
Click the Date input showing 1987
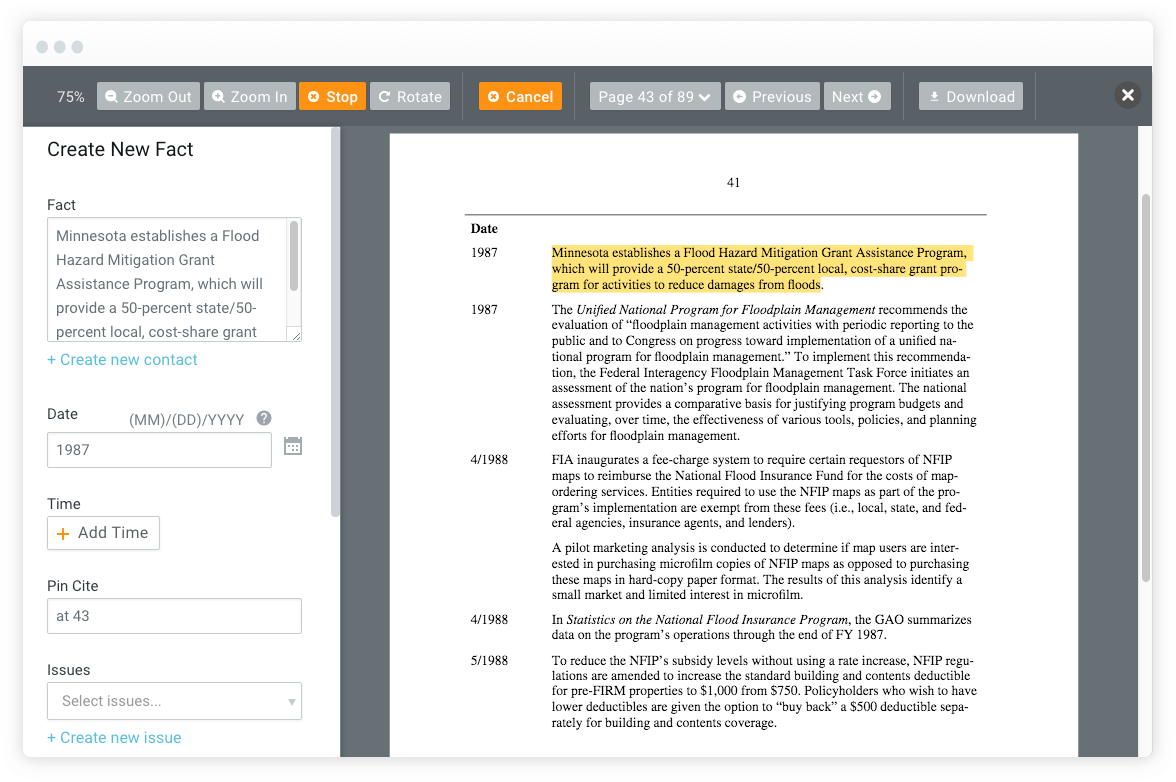(159, 450)
